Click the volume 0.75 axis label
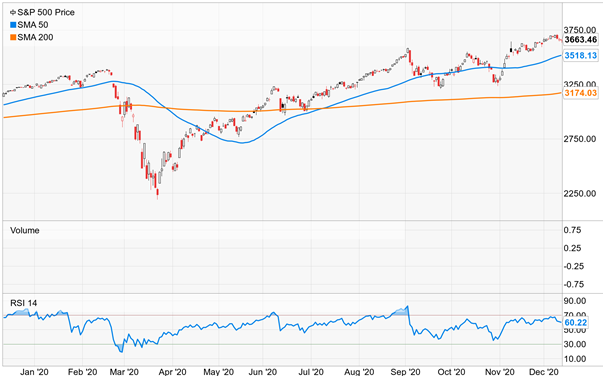Viewport: 603px width, 376px height. point(572,230)
